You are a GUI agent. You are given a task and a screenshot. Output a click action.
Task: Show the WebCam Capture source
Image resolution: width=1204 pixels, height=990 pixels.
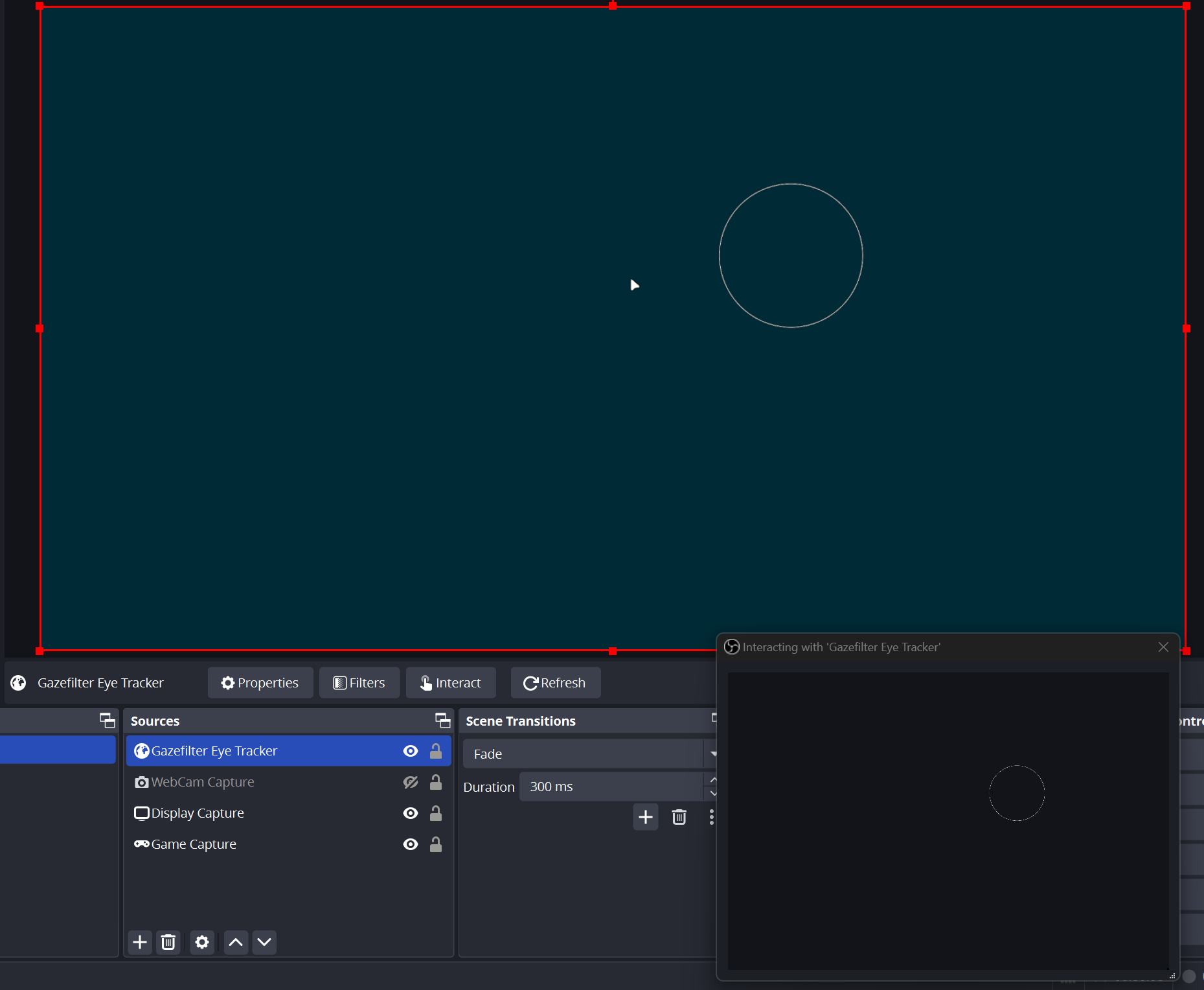click(411, 782)
